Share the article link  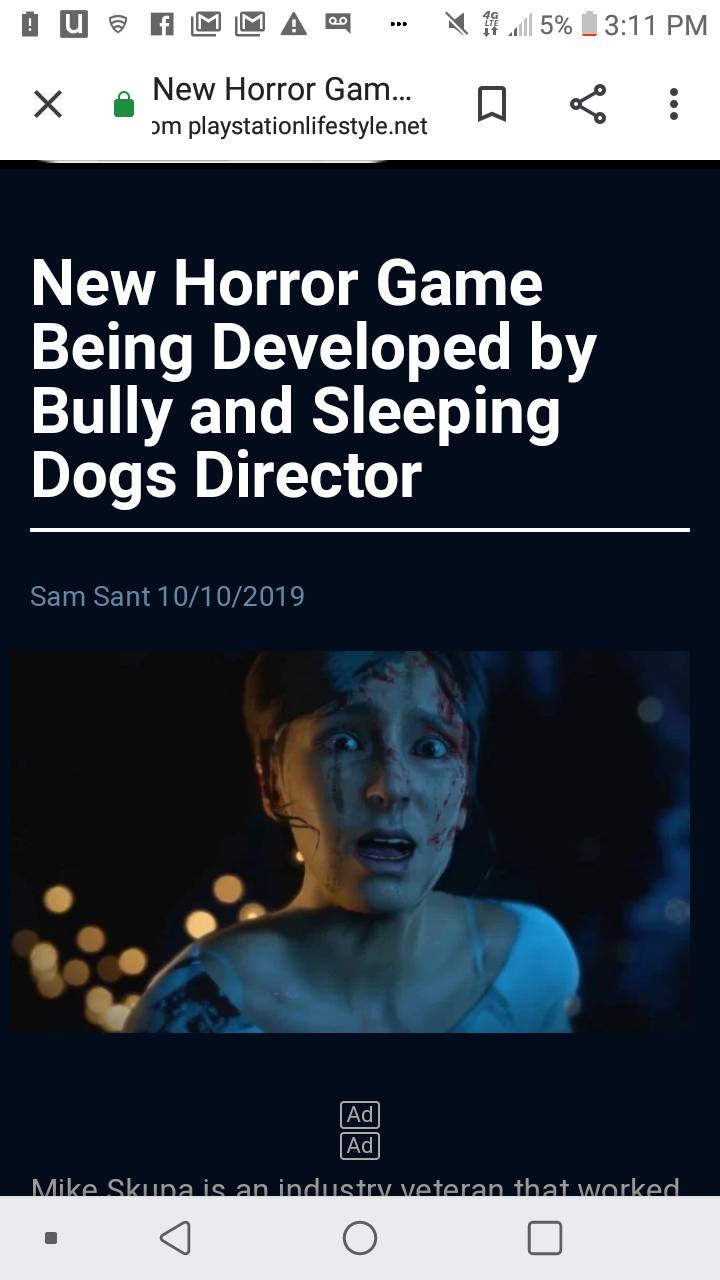coord(588,104)
